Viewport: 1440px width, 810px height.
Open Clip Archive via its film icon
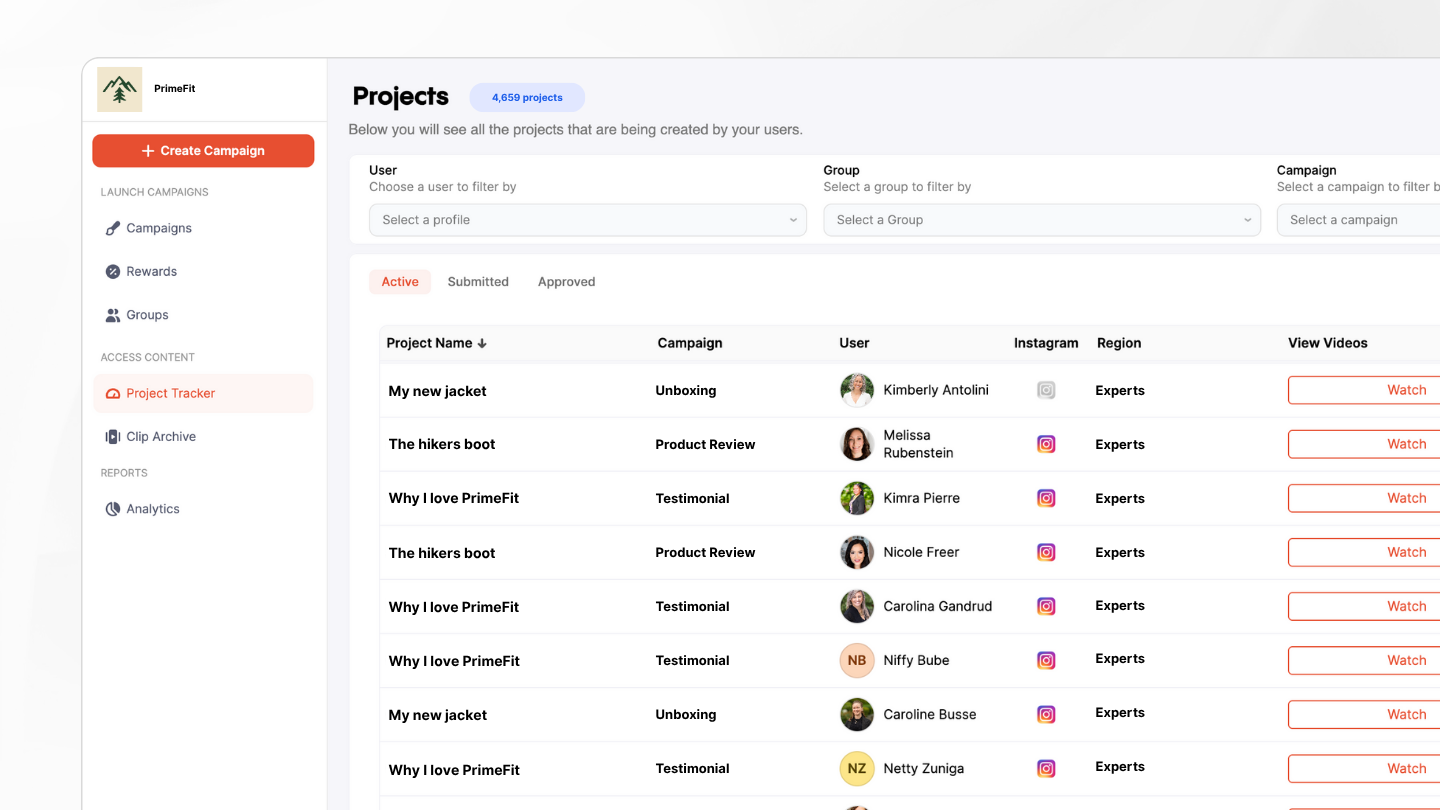(x=113, y=437)
